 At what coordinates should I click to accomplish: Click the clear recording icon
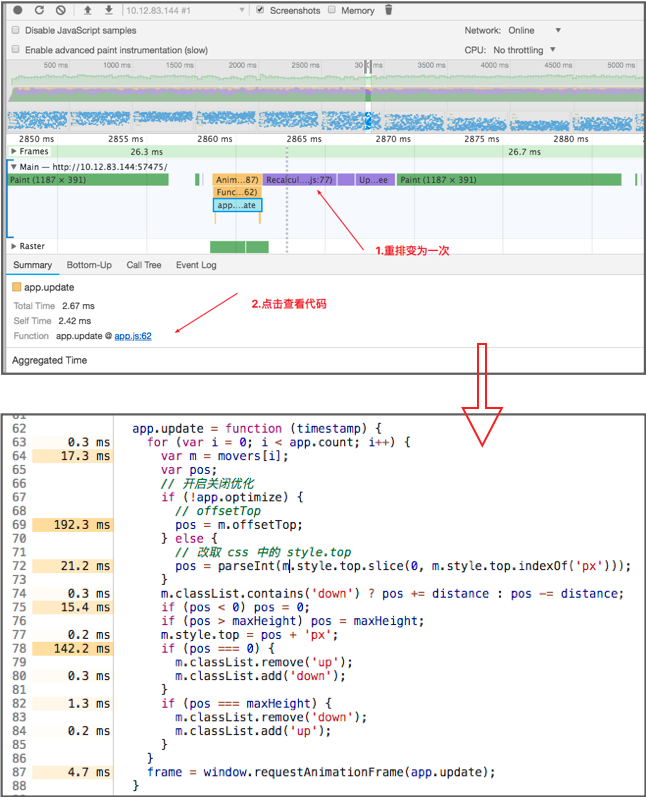click(x=60, y=10)
